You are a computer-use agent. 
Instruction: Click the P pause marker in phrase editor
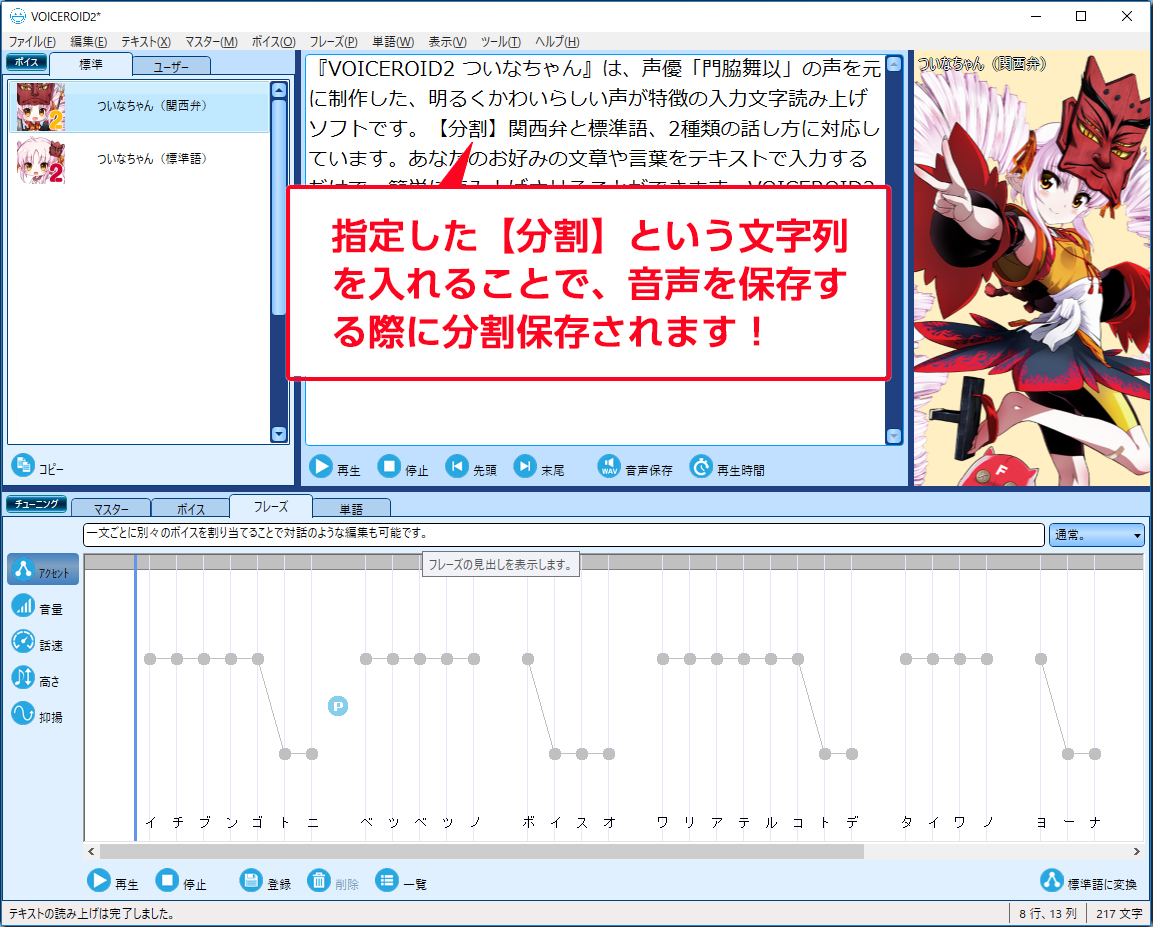click(338, 706)
